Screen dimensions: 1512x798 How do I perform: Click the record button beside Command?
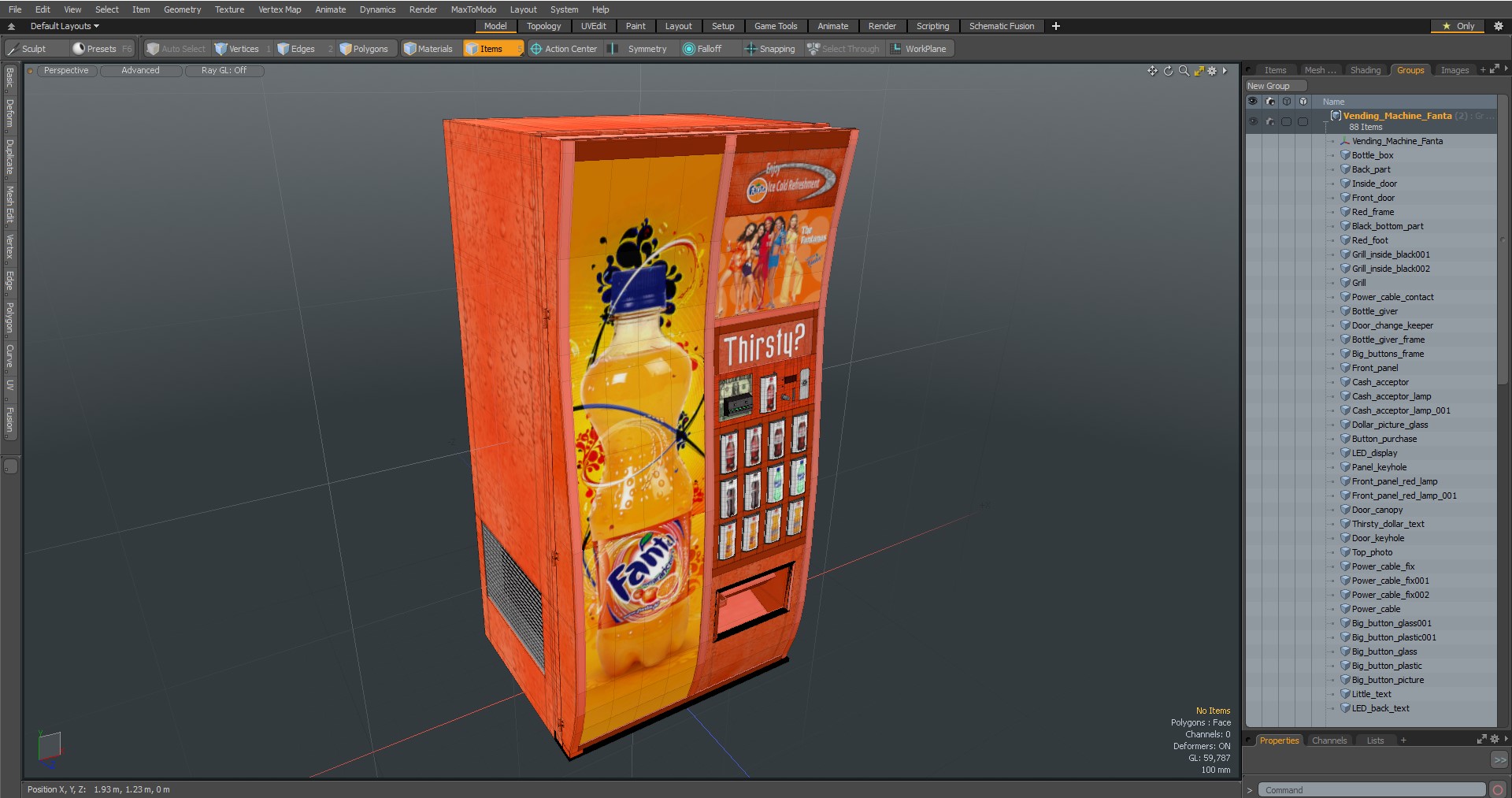click(x=1498, y=789)
